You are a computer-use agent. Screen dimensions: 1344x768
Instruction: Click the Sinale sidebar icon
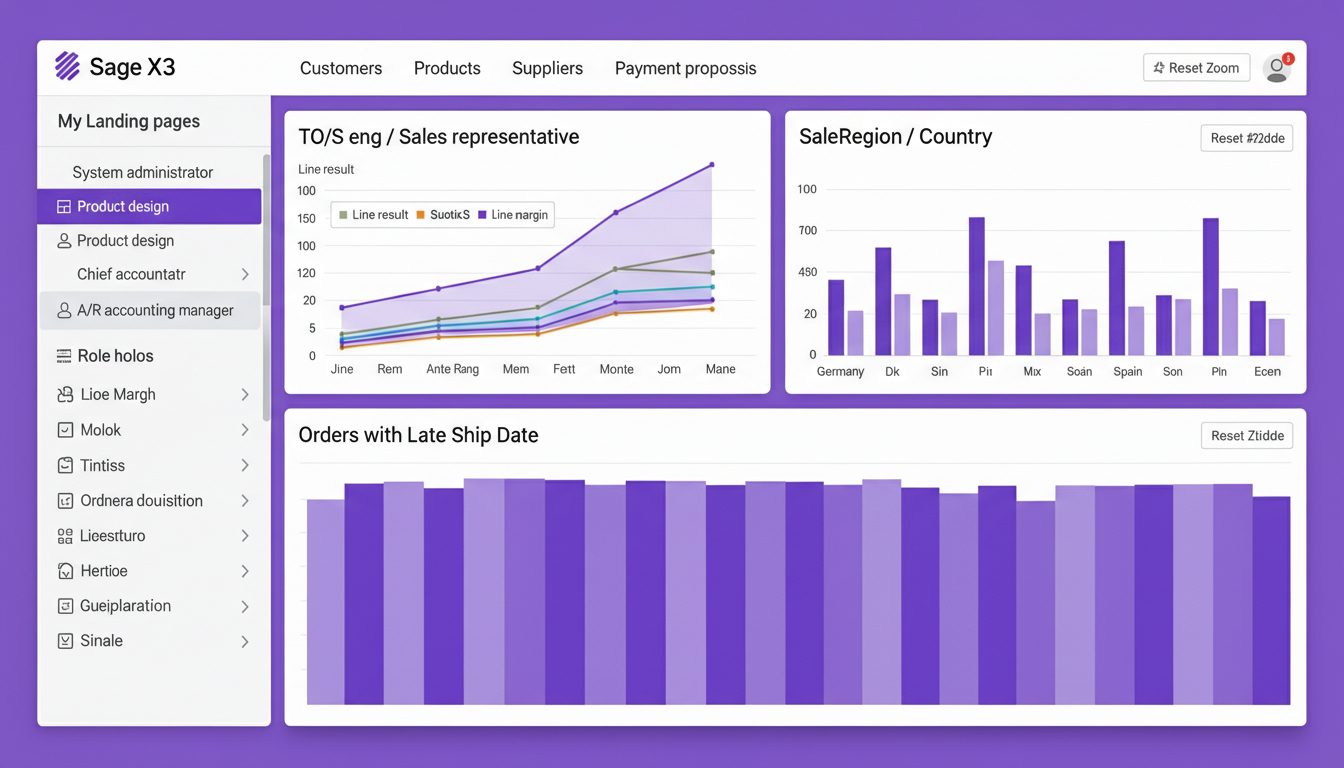[65, 641]
